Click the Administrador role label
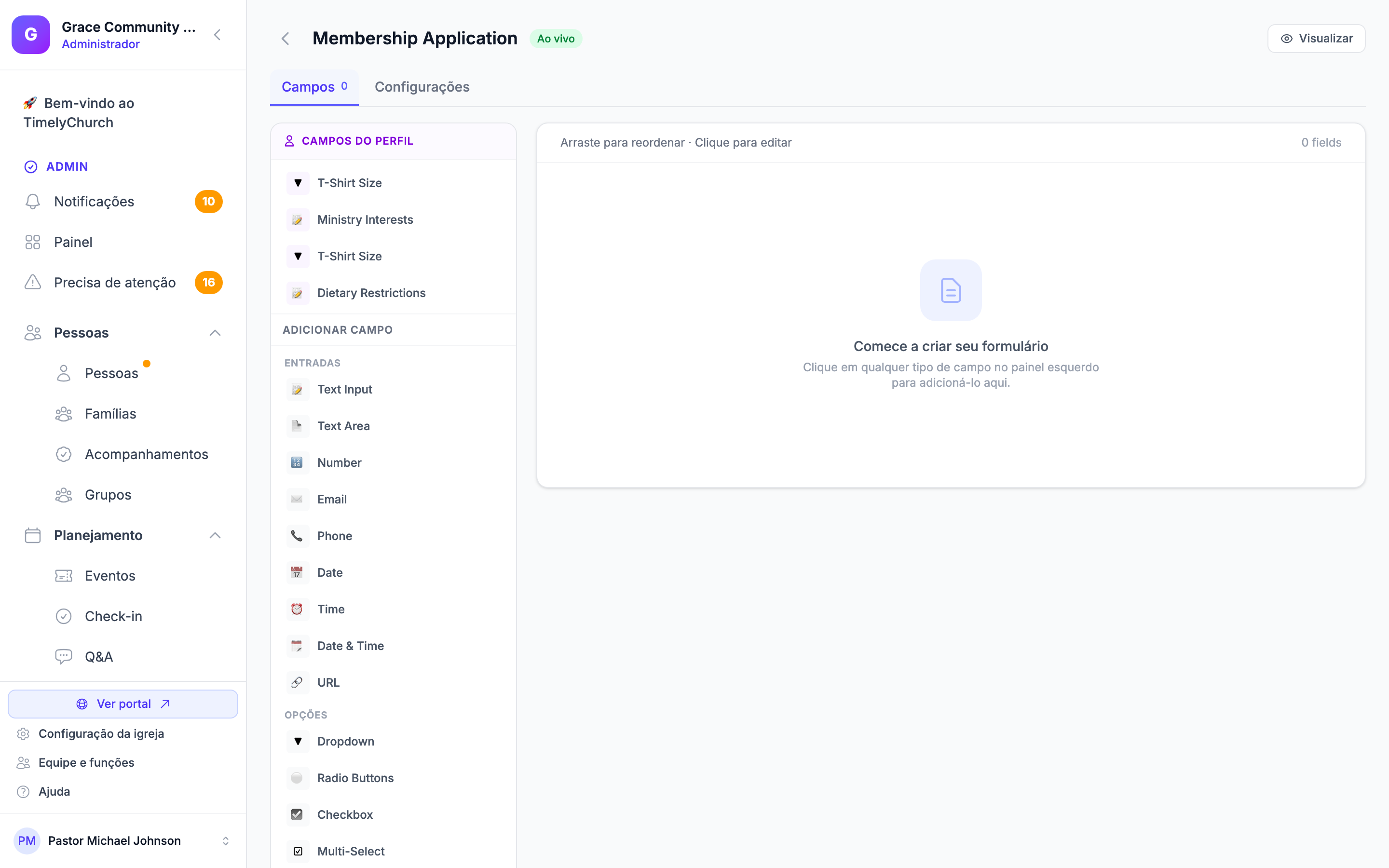 (x=100, y=44)
